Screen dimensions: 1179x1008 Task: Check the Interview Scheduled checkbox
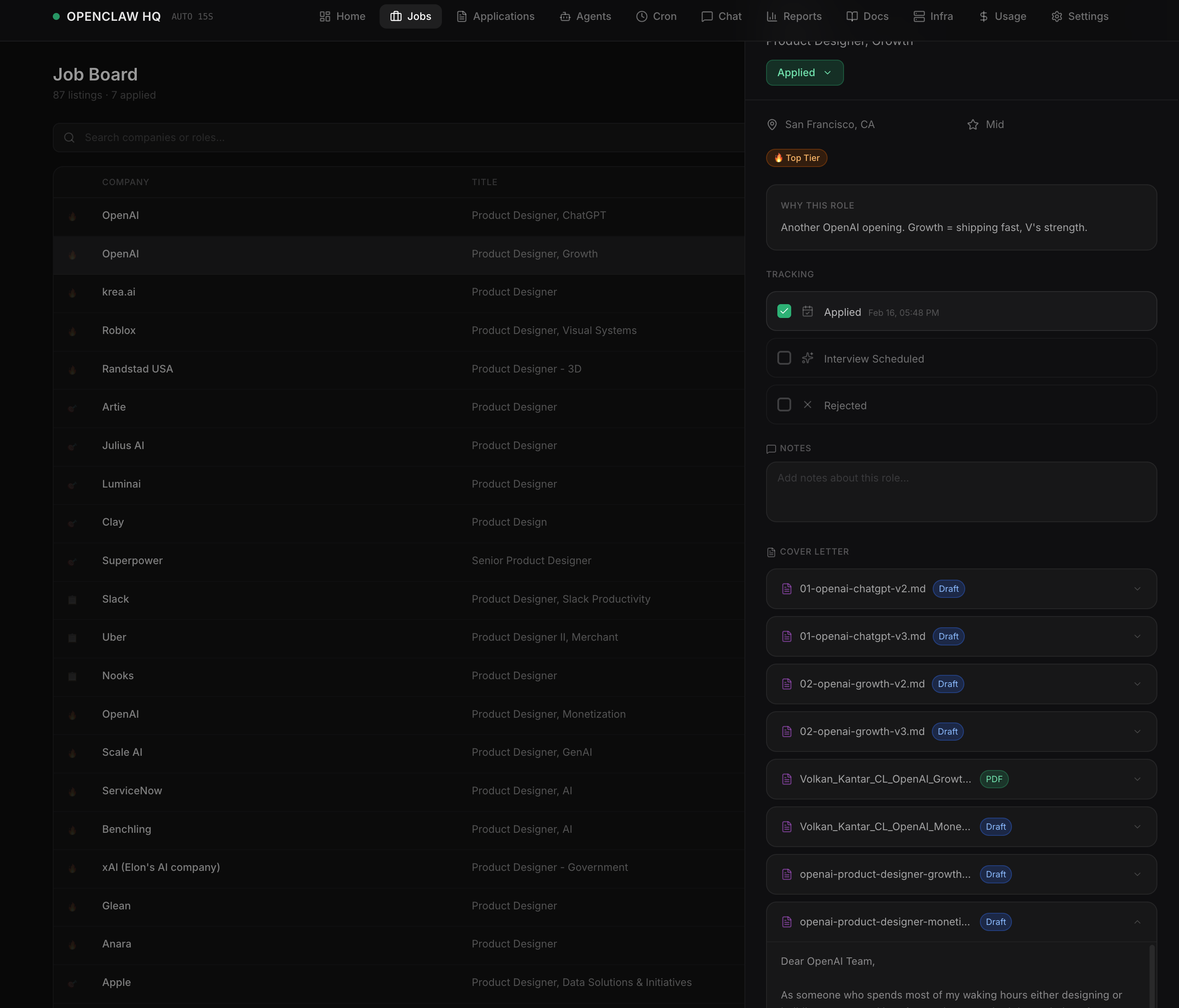tap(784, 358)
